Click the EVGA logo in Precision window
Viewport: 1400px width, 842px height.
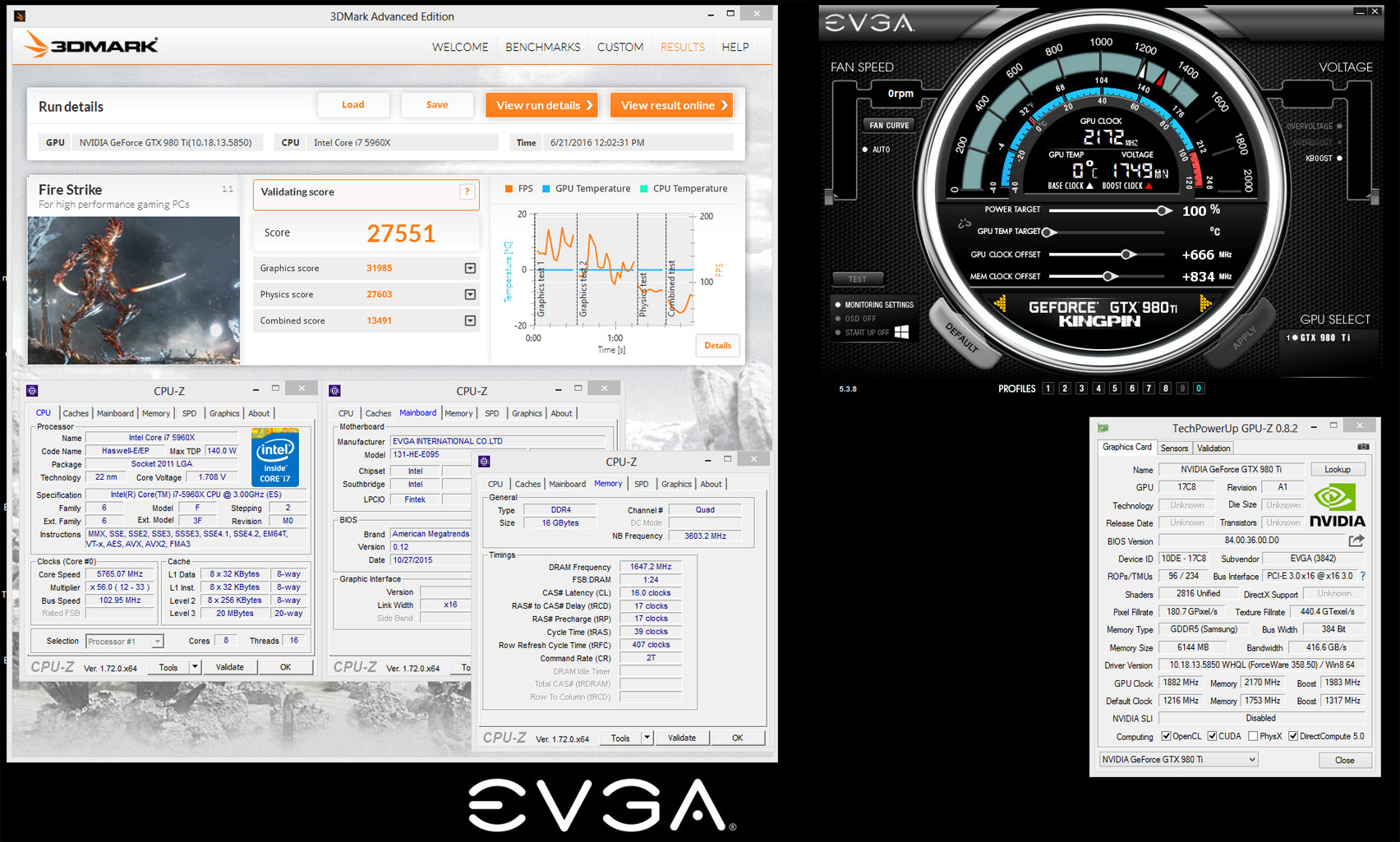coord(870,22)
